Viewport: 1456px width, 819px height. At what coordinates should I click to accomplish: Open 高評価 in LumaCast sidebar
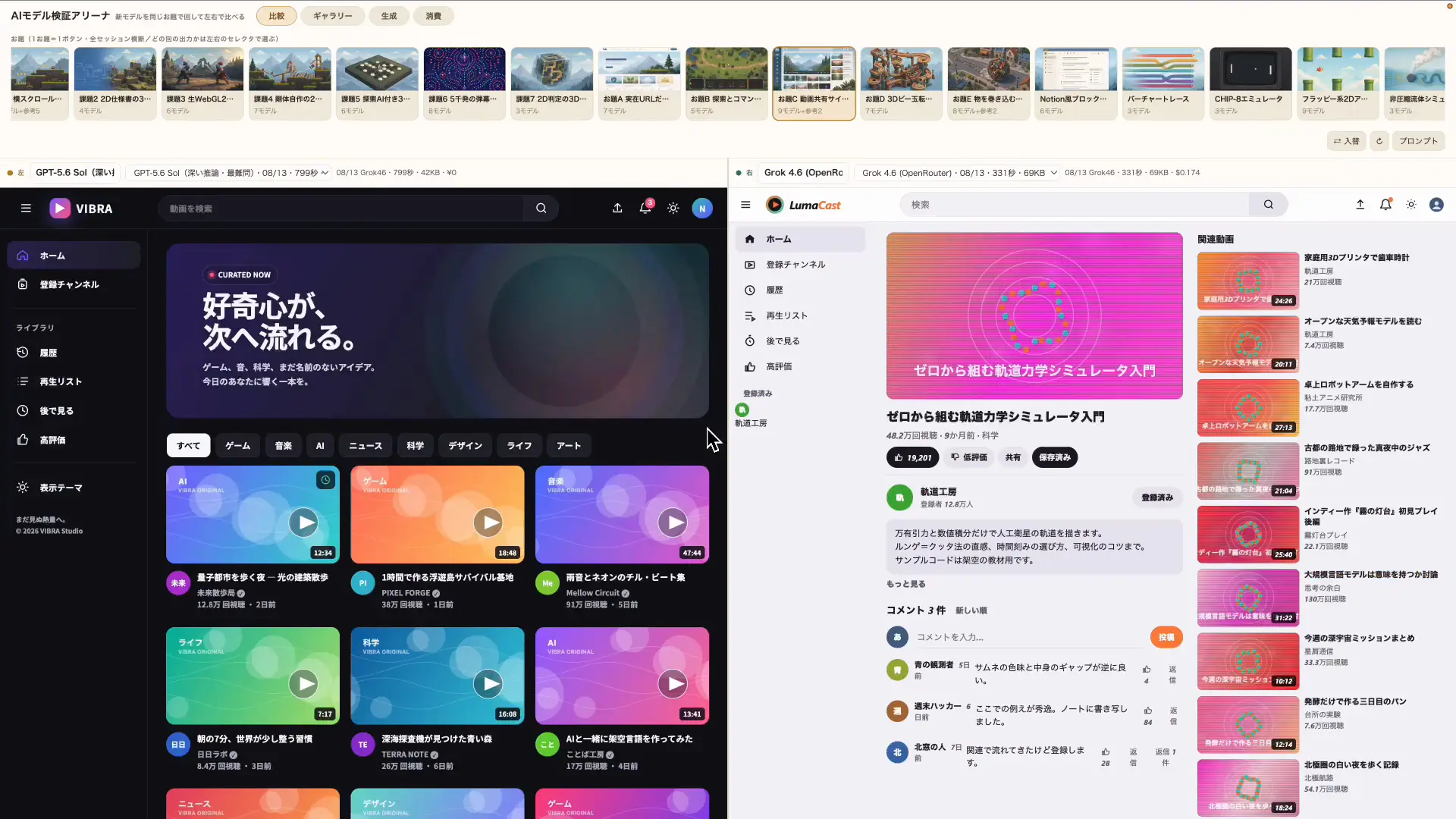click(800, 366)
